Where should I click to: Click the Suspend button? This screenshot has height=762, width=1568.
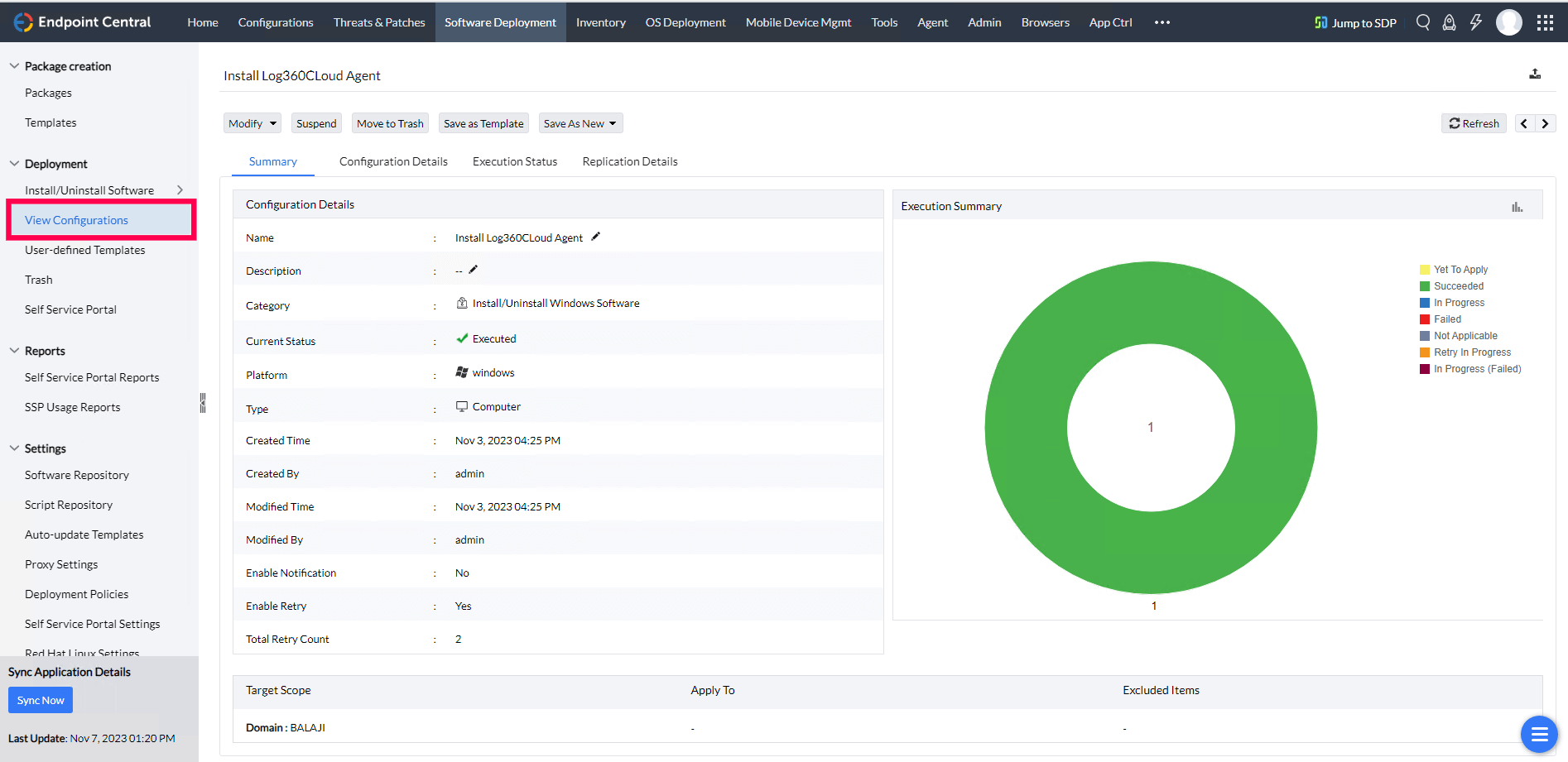coord(316,123)
